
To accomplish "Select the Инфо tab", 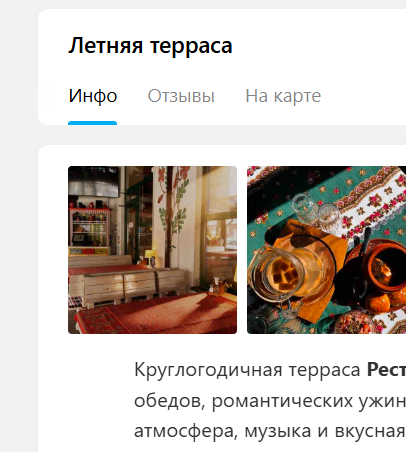I will point(93,96).
